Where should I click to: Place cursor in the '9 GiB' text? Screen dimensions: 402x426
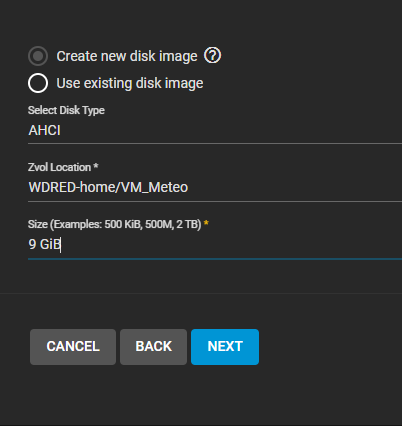[x=44, y=244]
